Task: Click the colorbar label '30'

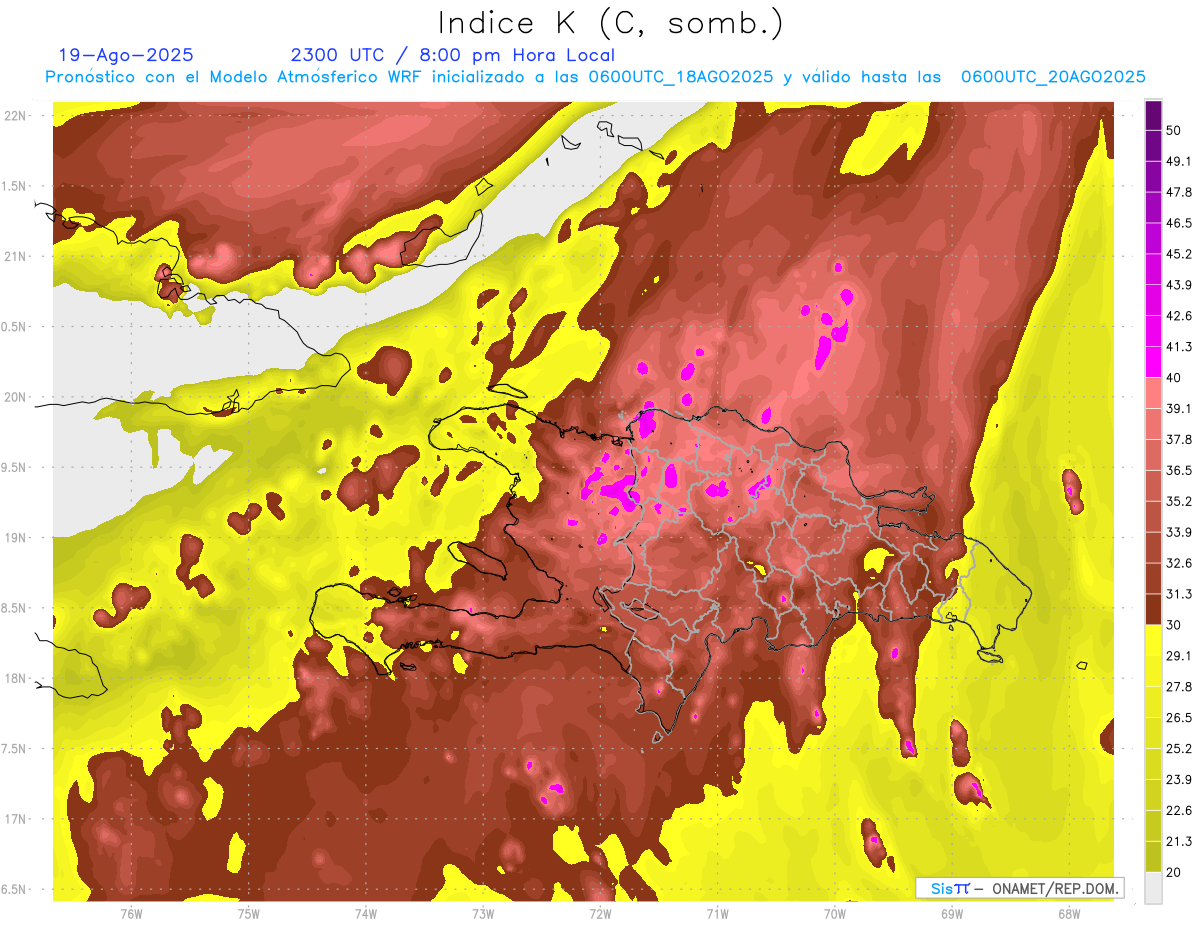Action: (1174, 625)
